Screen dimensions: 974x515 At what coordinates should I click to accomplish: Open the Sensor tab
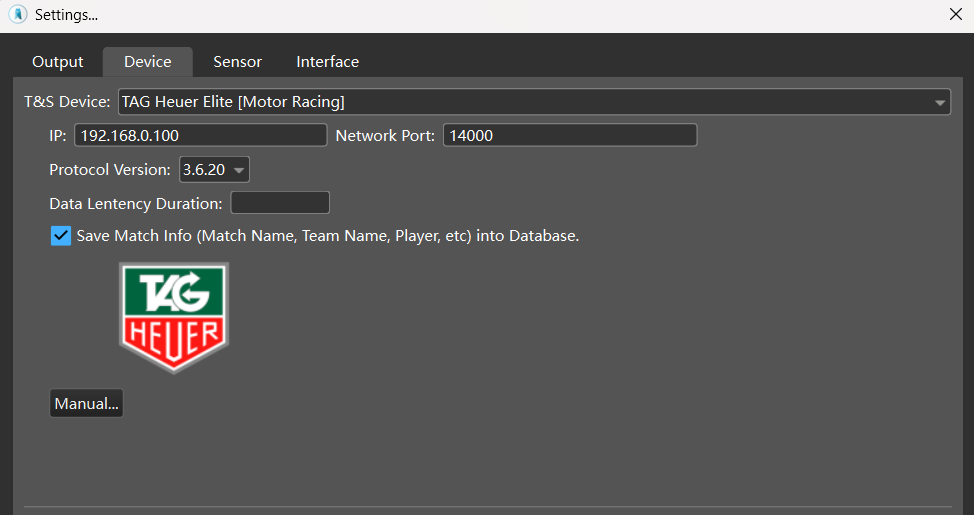pos(237,62)
